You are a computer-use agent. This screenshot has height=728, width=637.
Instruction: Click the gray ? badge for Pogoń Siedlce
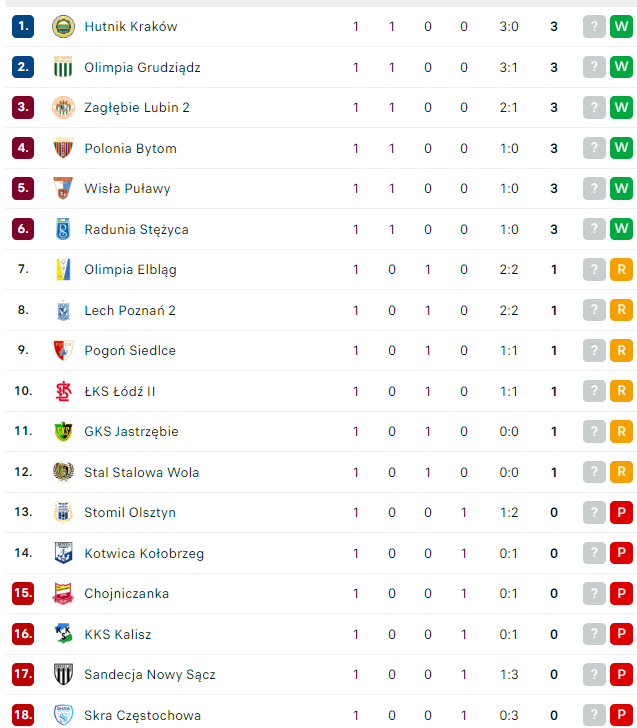(x=595, y=350)
